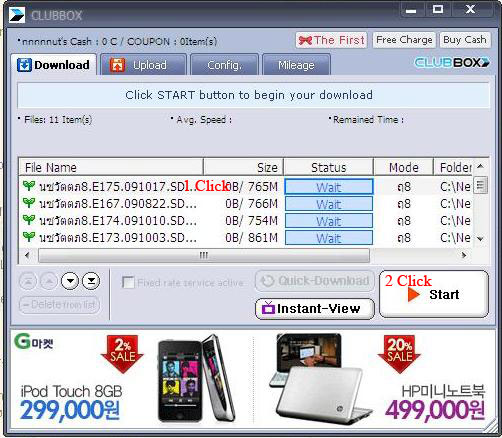Open the Mileage tab
The width and height of the screenshot is (502, 438).
(296, 65)
